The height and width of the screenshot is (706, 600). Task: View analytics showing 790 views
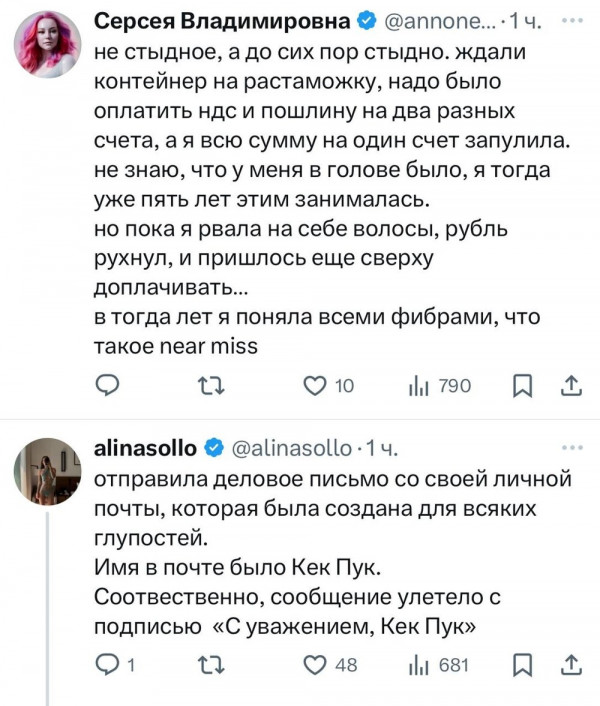click(422, 386)
